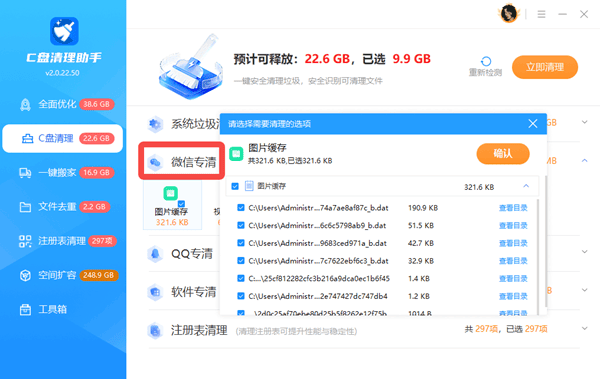Image resolution: width=600 pixels, height=379 pixels.
Task: Click the QQ专清 section title
Action: point(192,254)
